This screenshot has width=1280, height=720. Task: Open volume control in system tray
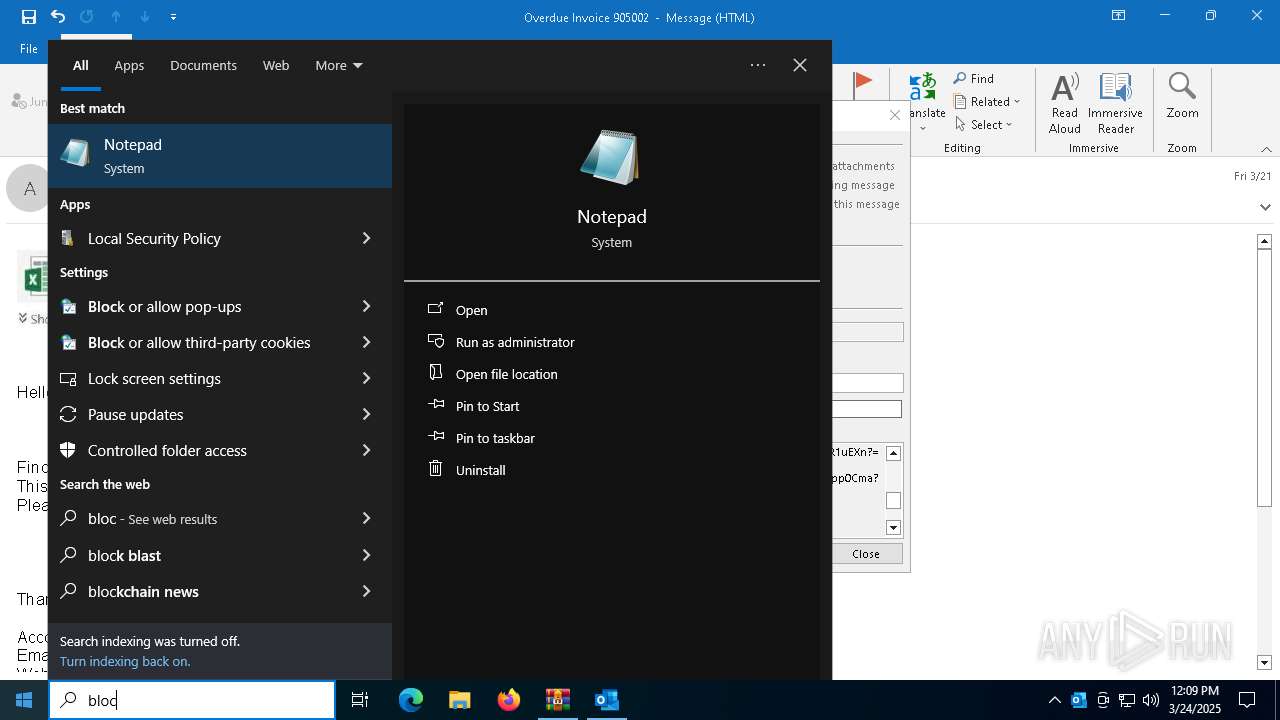[1151, 700]
